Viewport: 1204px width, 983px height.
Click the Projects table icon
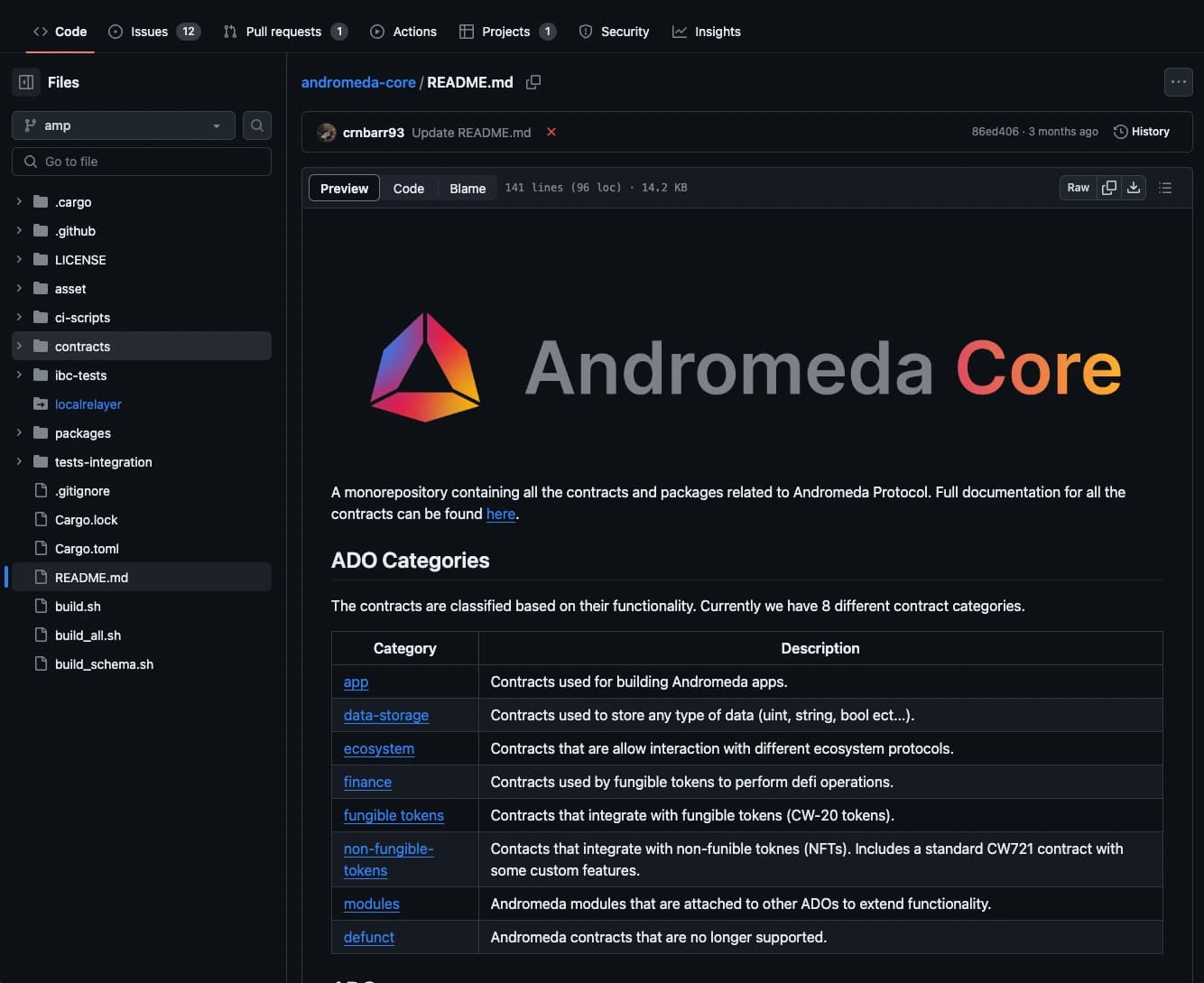(x=467, y=32)
